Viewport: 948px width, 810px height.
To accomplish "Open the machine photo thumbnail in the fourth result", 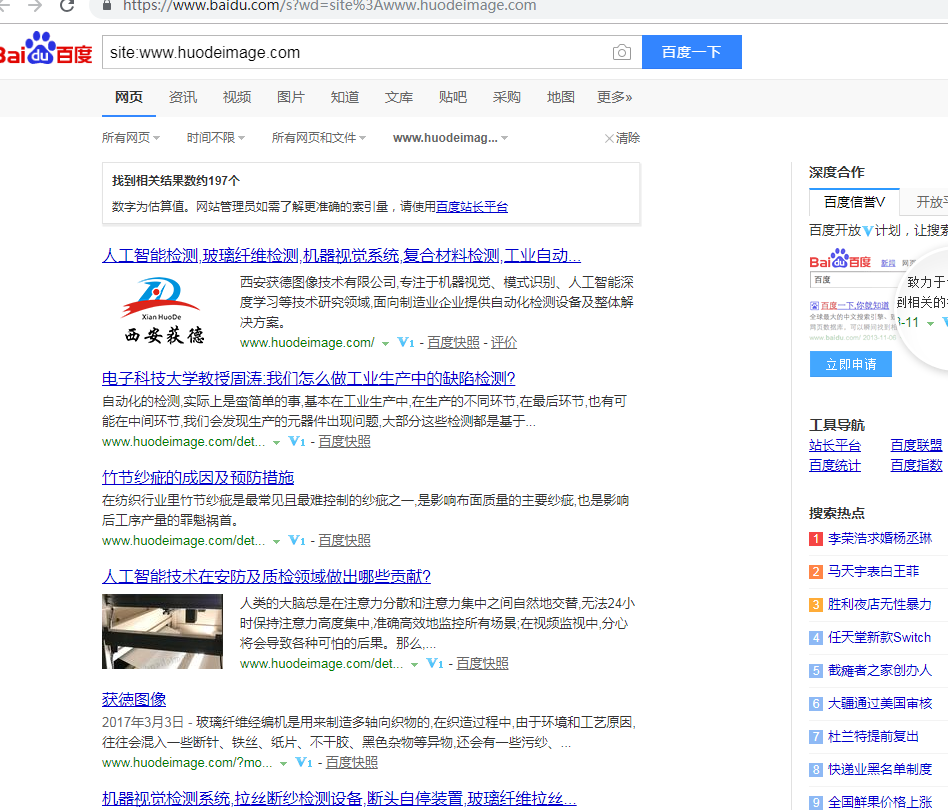I will [x=162, y=631].
